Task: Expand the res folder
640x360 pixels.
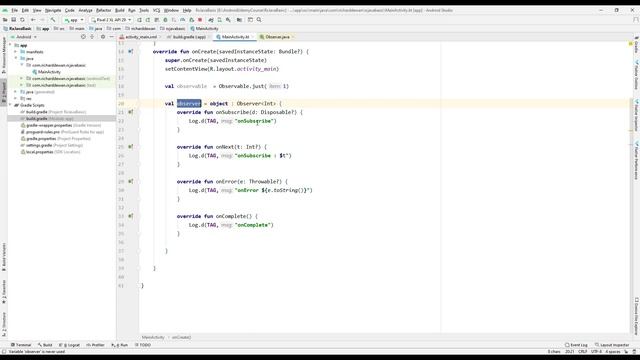Action: pyautogui.click(x=16, y=98)
